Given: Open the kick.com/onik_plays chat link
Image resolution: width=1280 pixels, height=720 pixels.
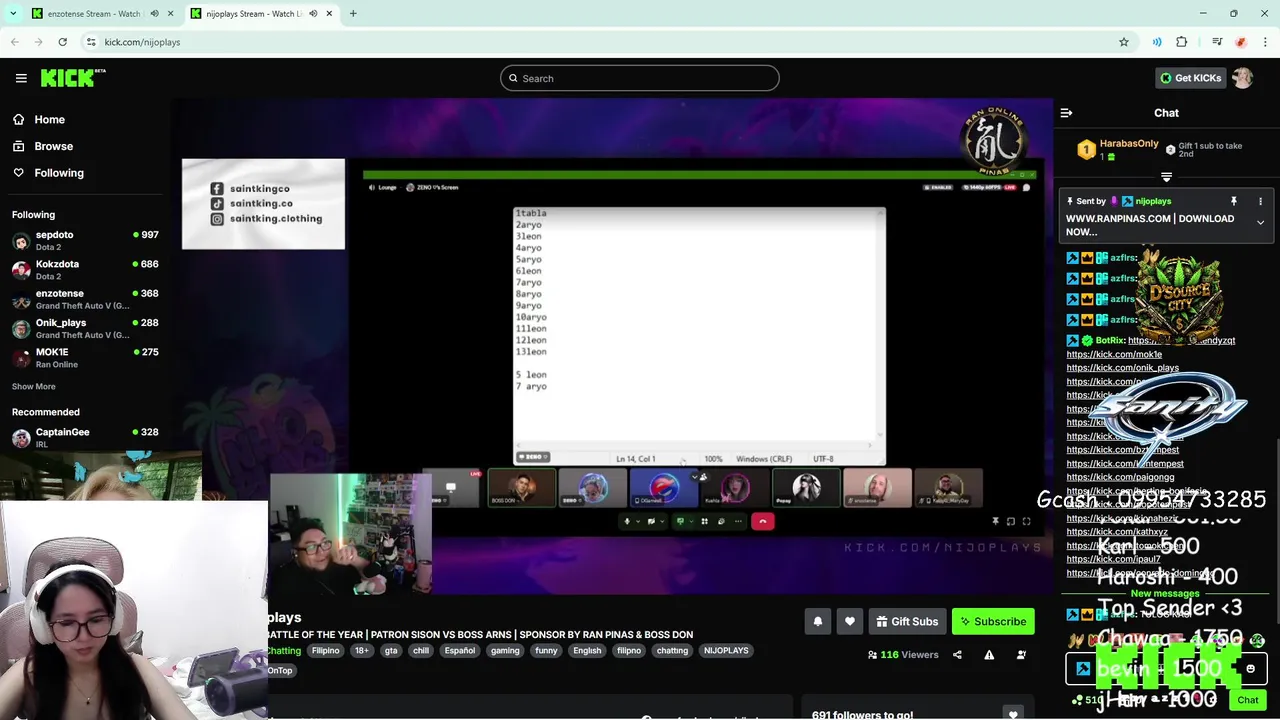Looking at the screenshot, I should tap(1122, 367).
